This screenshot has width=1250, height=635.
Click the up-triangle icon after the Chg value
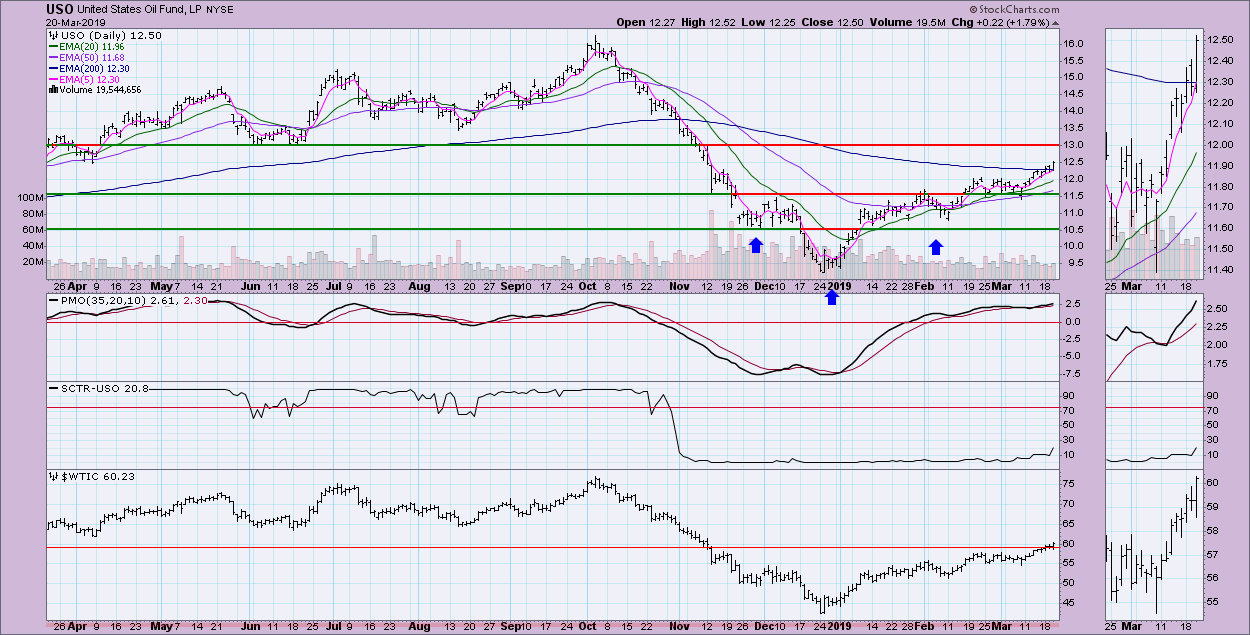1056,22
